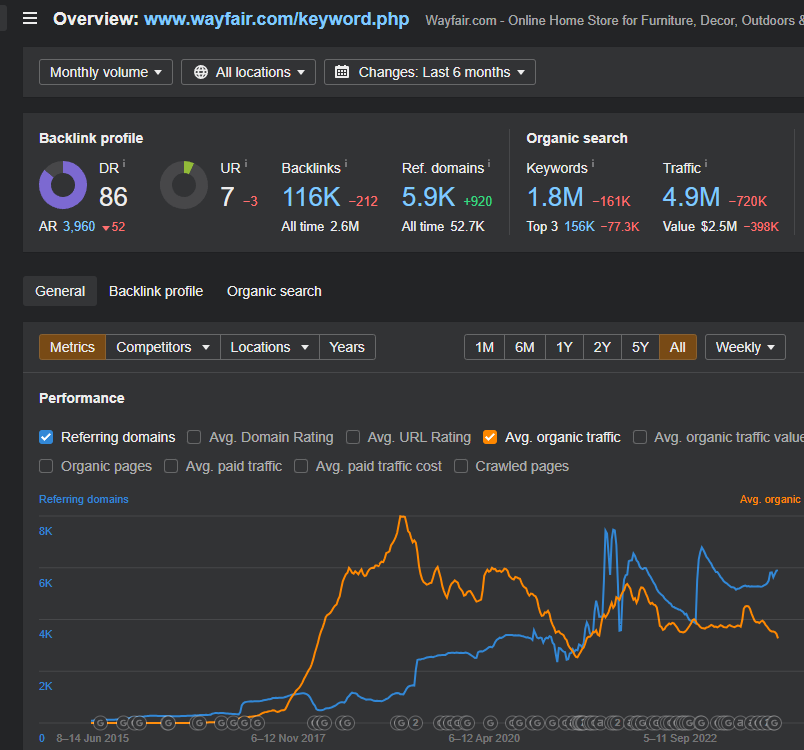This screenshot has height=750, width=804.
Task: Click Traffic value 4.9M
Action: point(691,197)
